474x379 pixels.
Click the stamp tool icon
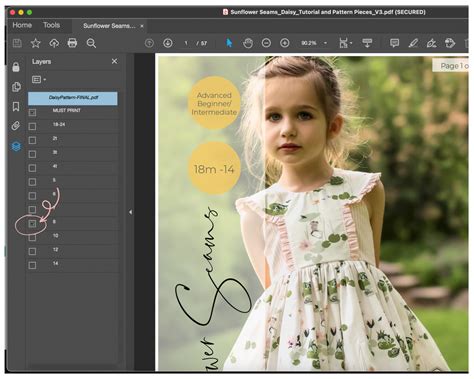click(450, 43)
